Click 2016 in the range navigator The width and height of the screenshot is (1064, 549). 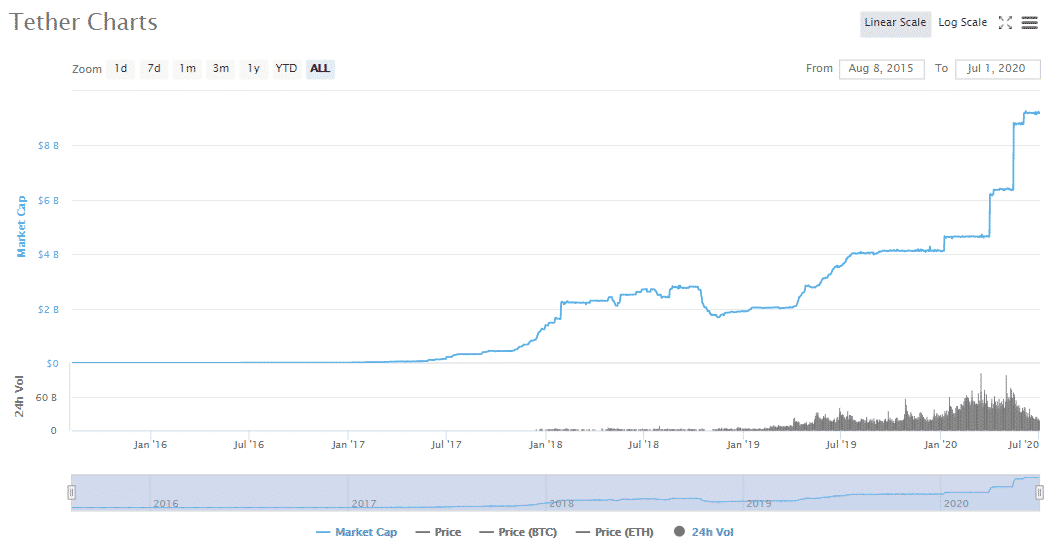coord(166,504)
